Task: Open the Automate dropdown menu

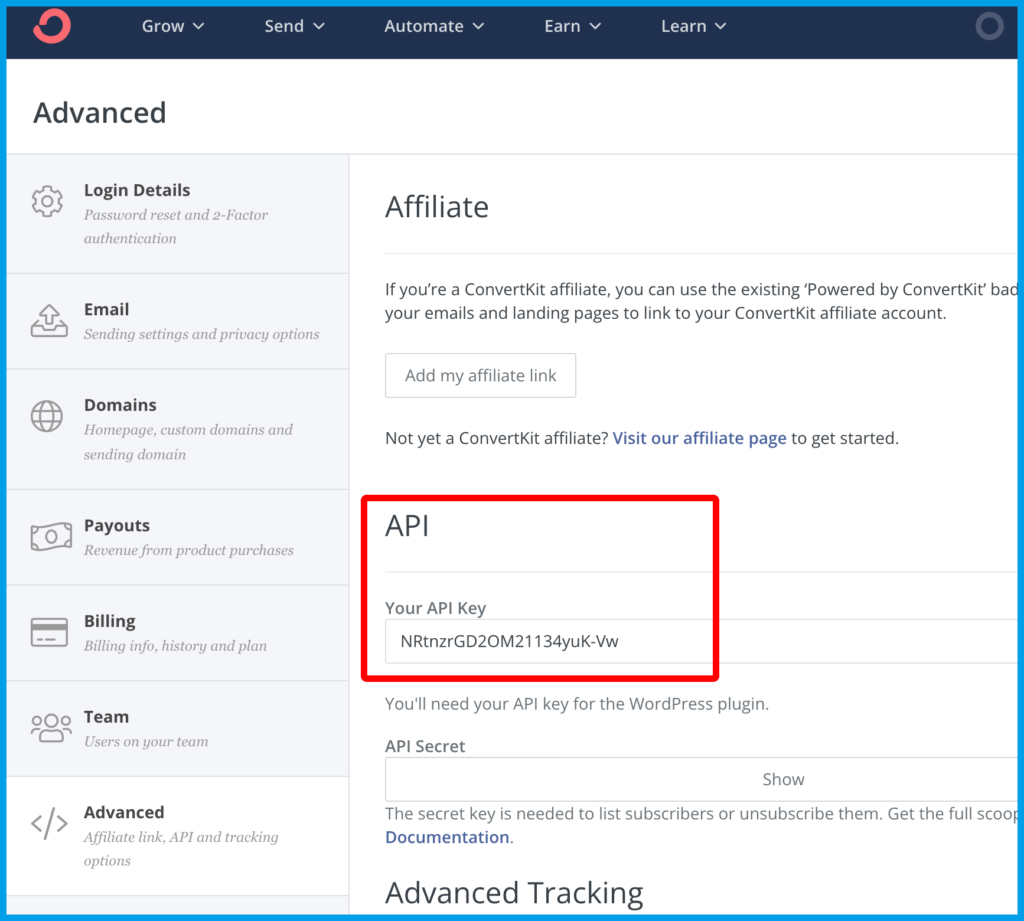Action: [x=434, y=27]
